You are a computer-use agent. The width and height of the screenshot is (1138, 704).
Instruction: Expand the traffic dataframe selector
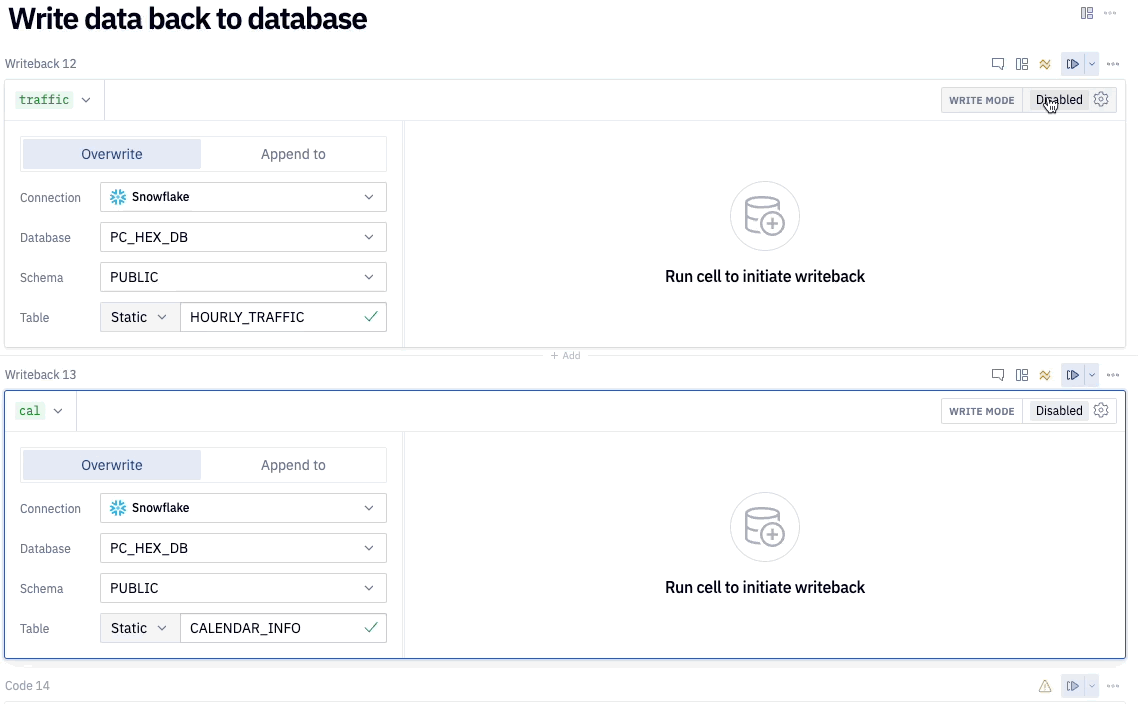pyautogui.click(x=86, y=100)
